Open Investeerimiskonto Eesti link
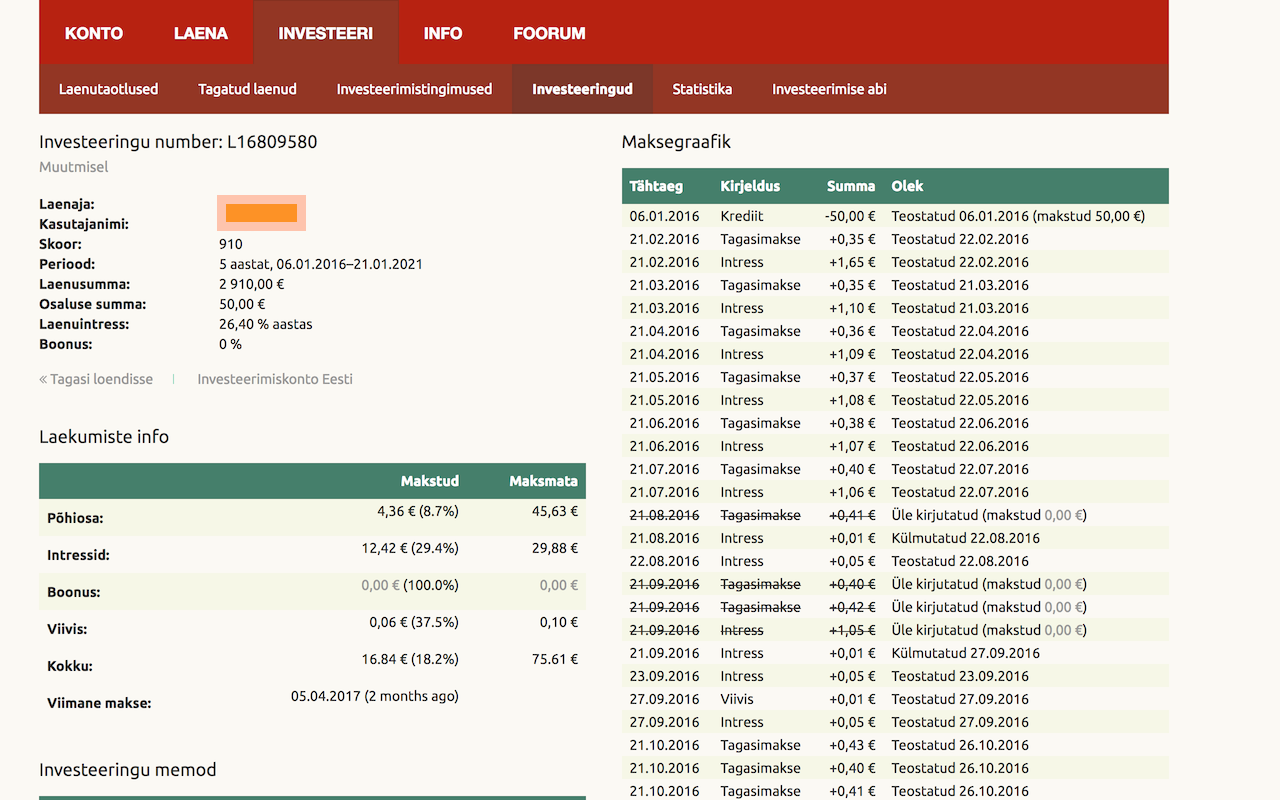The width and height of the screenshot is (1280, 800). click(275, 379)
